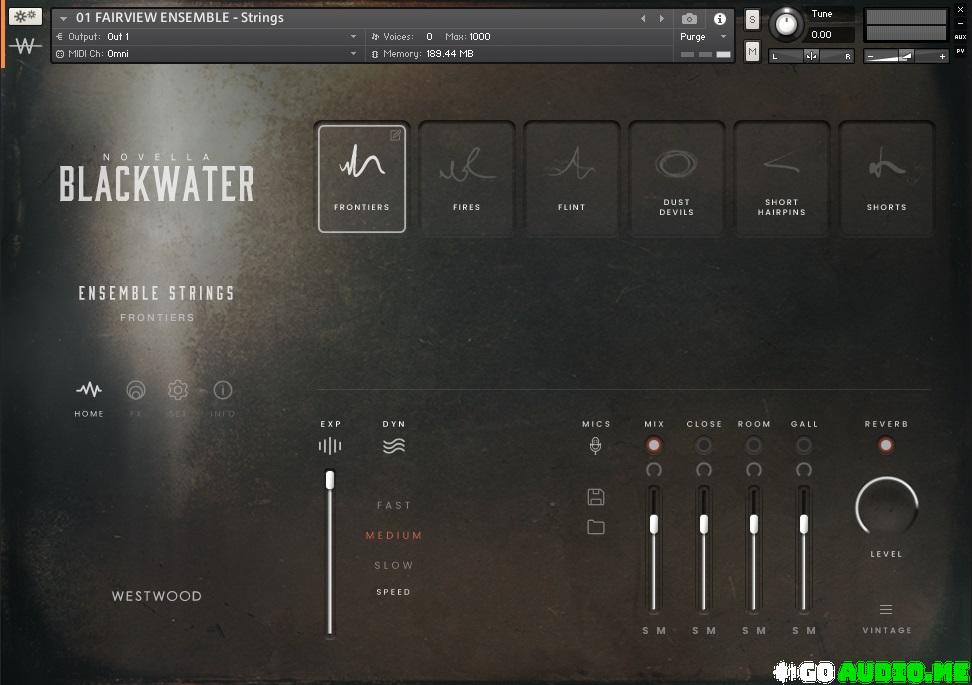Open the Output Out 1 dropdown
Screen dimensions: 972x685
[x=206, y=37]
